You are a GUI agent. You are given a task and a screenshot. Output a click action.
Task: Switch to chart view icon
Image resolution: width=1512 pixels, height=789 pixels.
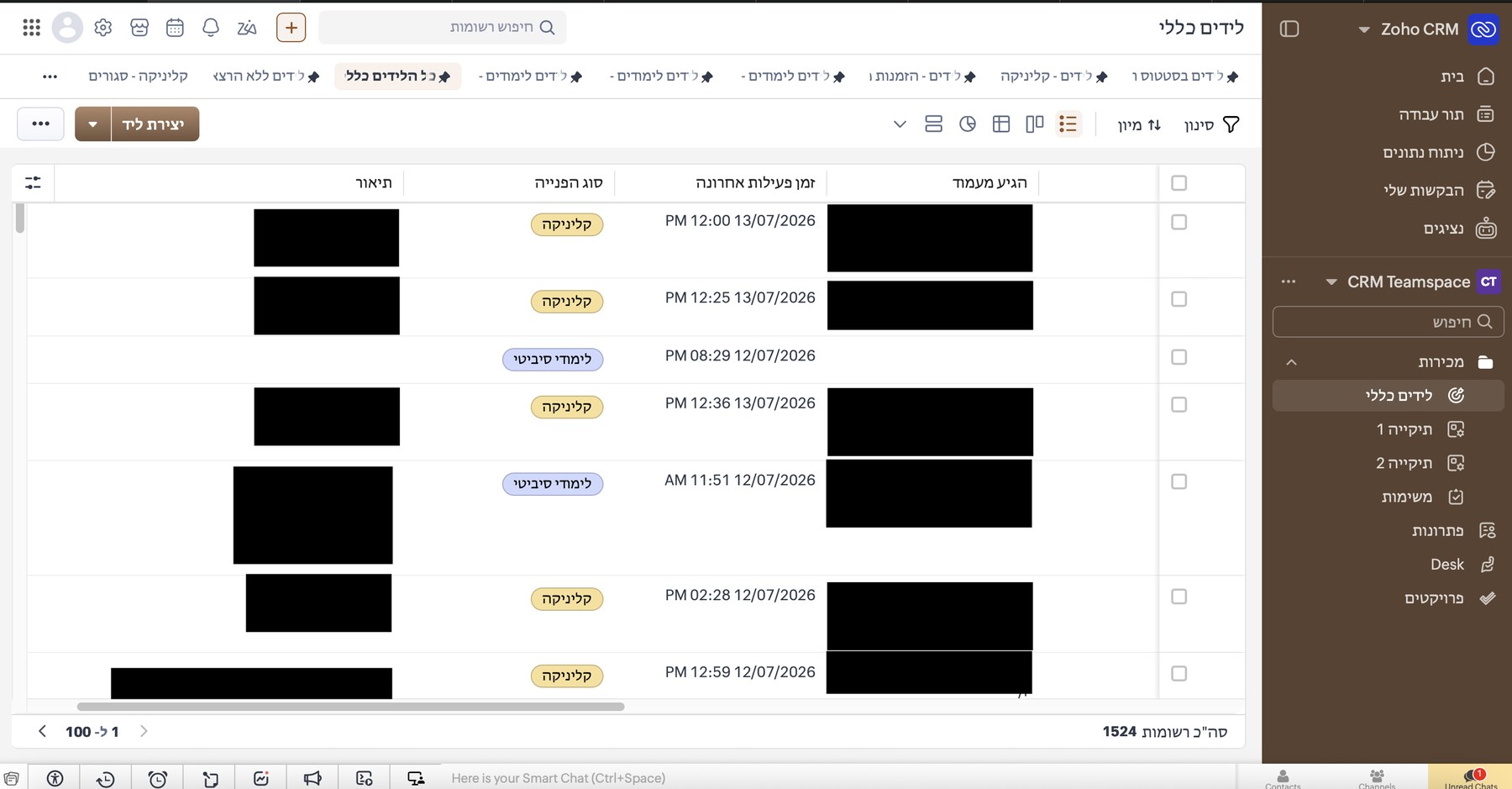click(x=968, y=124)
